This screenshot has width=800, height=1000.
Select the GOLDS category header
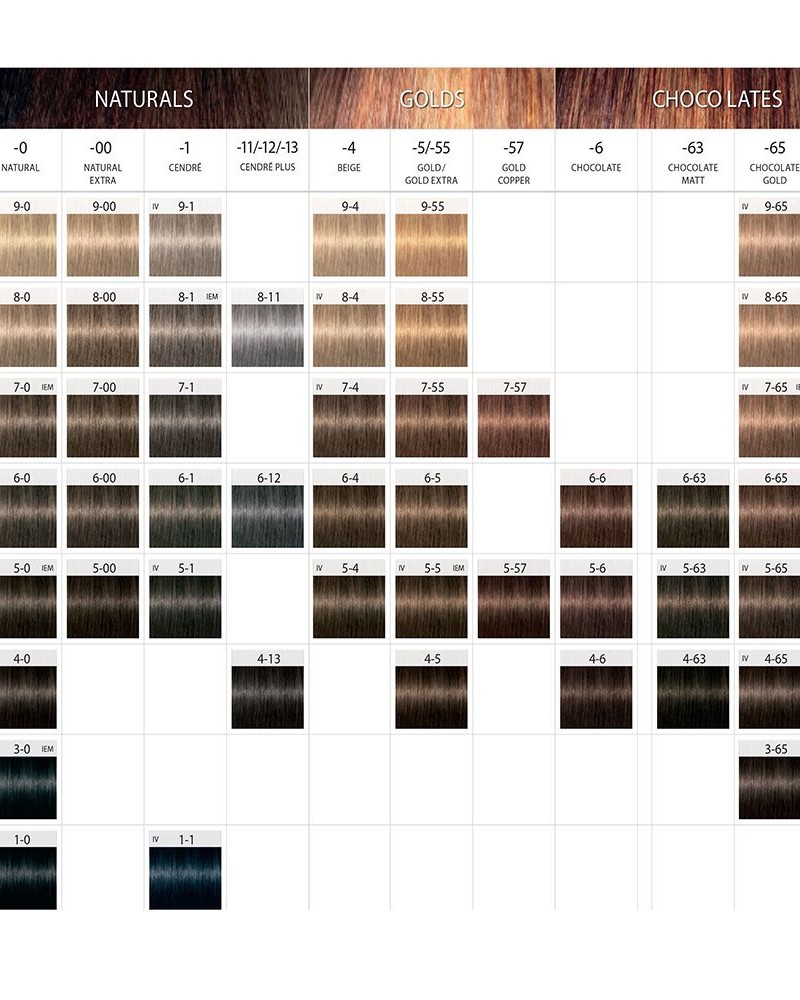point(431,99)
